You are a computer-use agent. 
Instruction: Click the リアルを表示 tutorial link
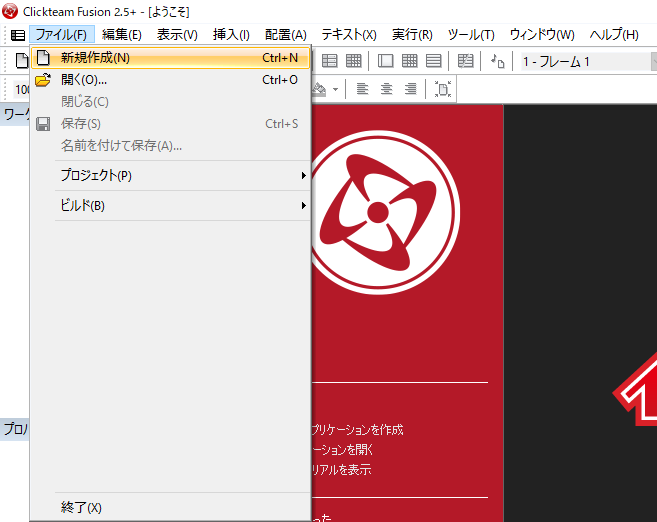[x=341, y=470]
